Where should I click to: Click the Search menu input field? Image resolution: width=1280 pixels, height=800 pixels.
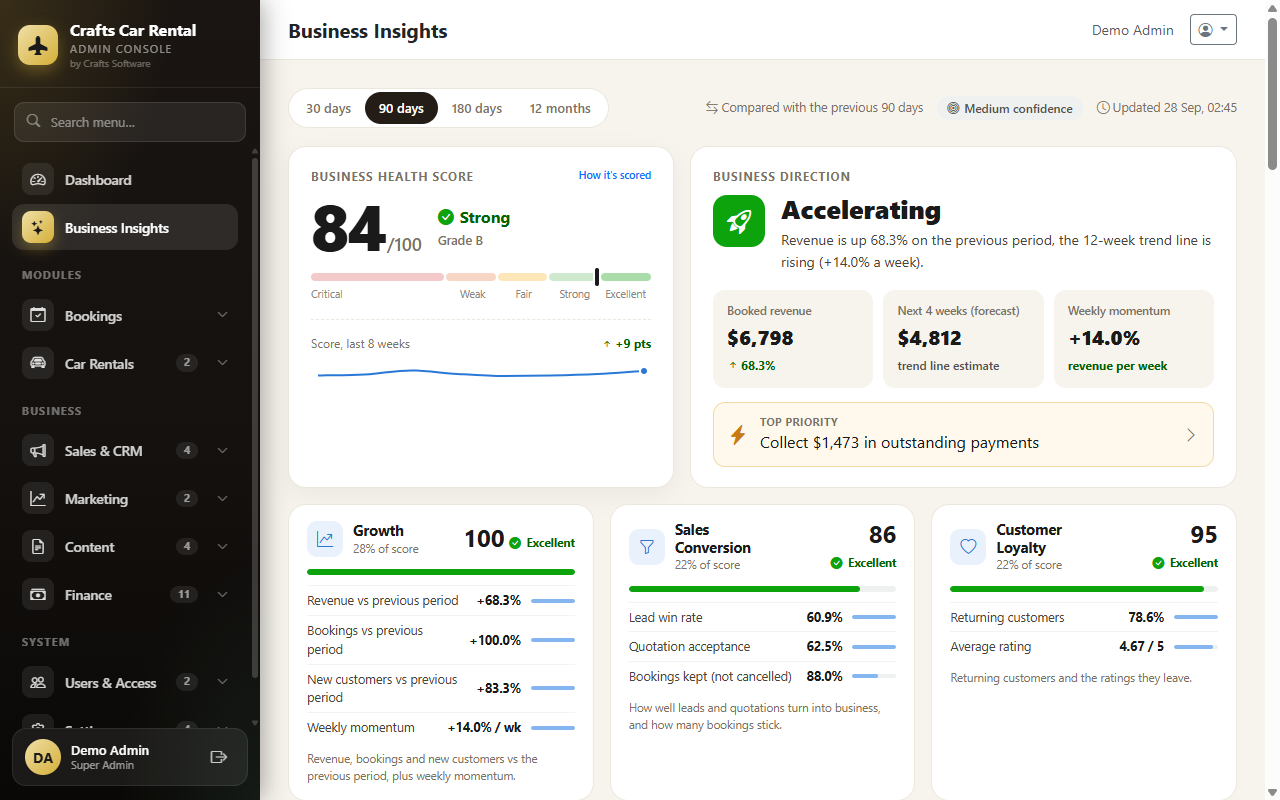point(130,122)
